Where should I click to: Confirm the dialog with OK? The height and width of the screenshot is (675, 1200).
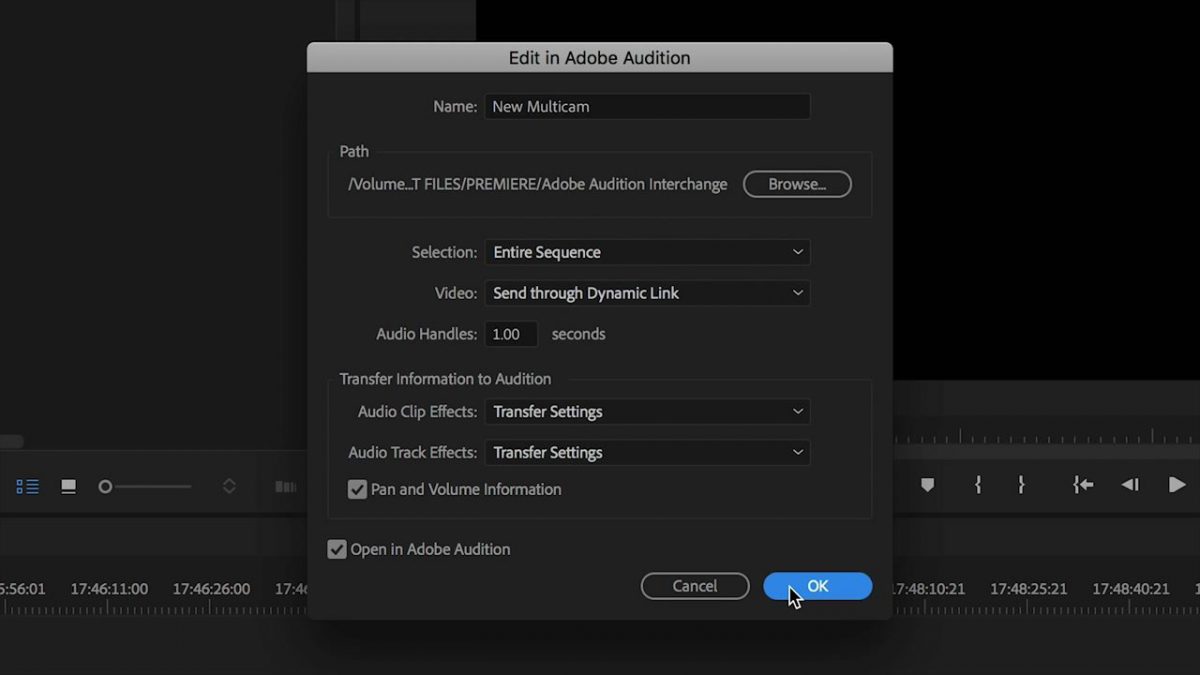click(x=817, y=586)
